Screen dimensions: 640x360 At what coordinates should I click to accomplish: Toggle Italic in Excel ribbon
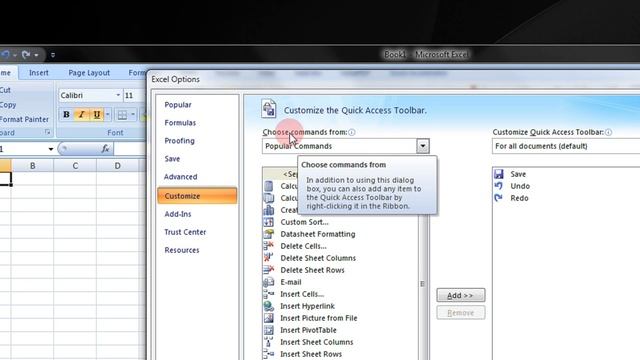81,115
